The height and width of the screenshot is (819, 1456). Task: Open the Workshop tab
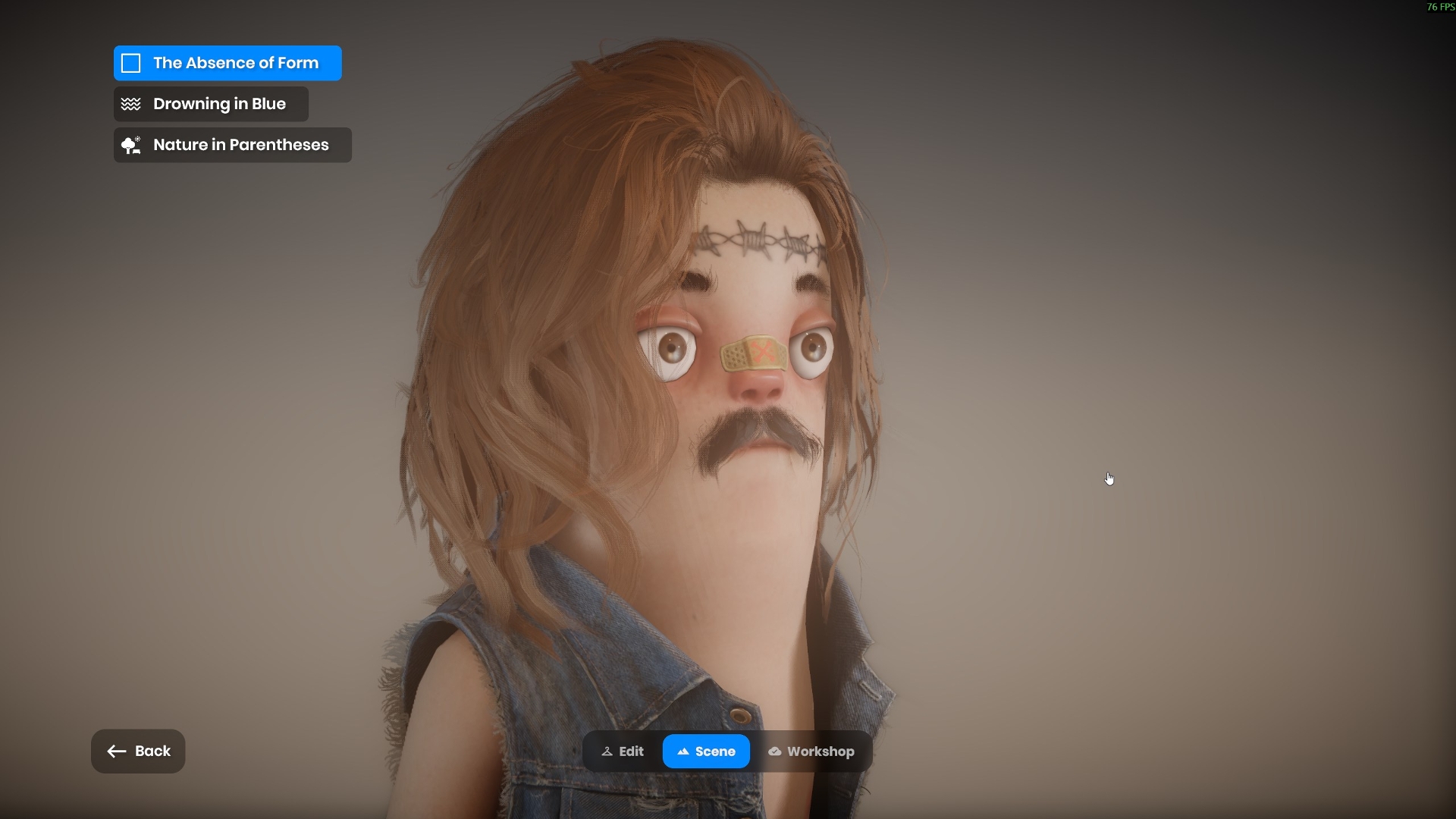pyautogui.click(x=821, y=752)
